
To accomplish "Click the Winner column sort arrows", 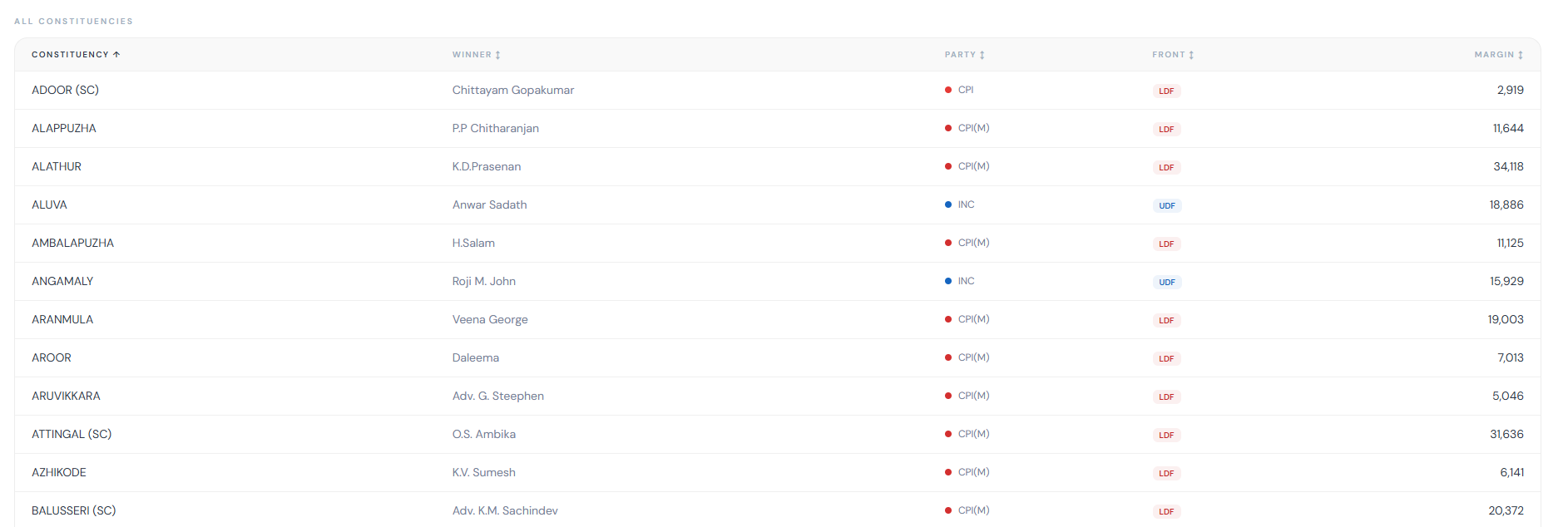I will click(x=497, y=55).
